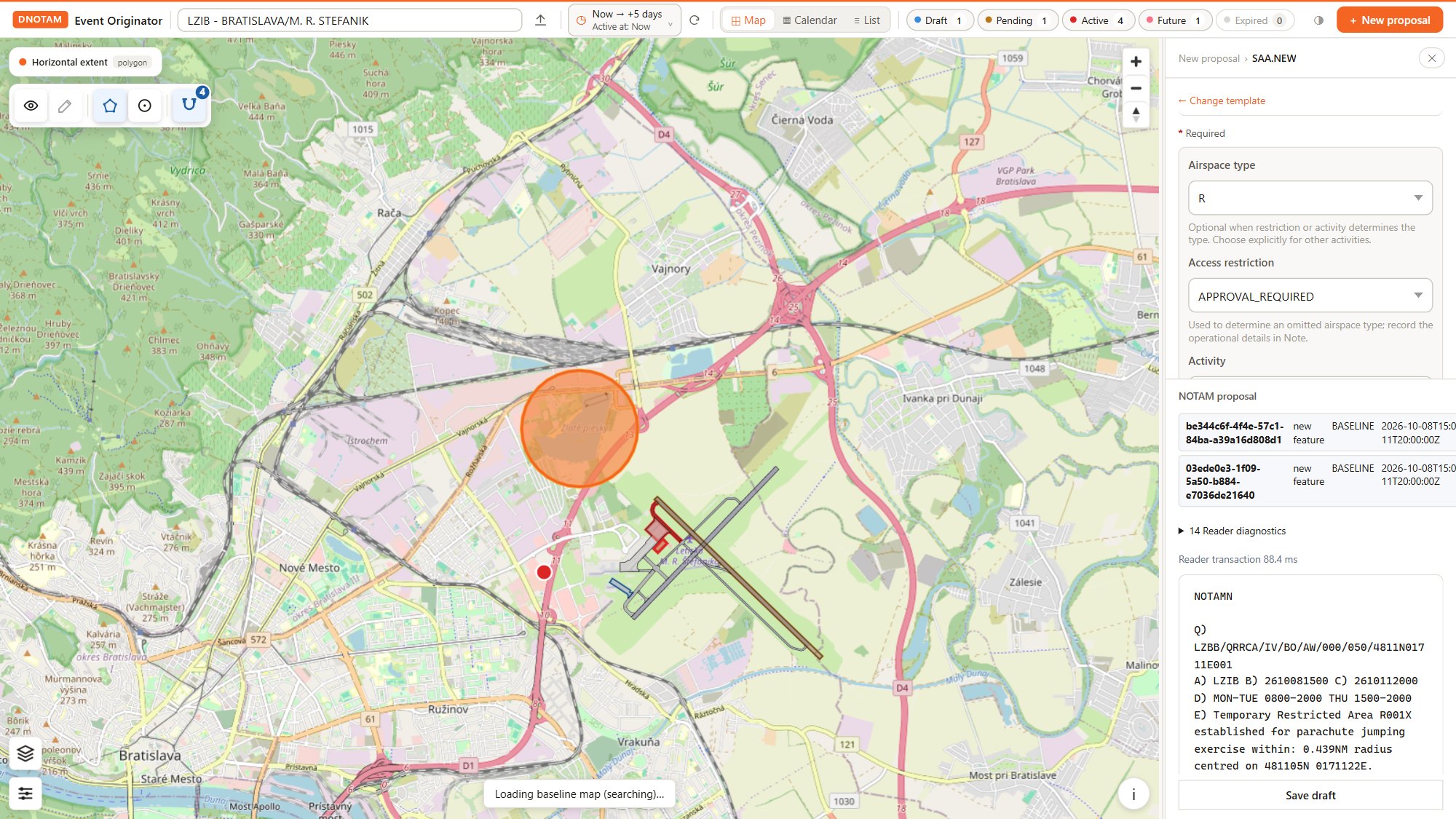Click the Vajnory map label
Viewport: 1456px width, 819px height.
tap(670, 269)
